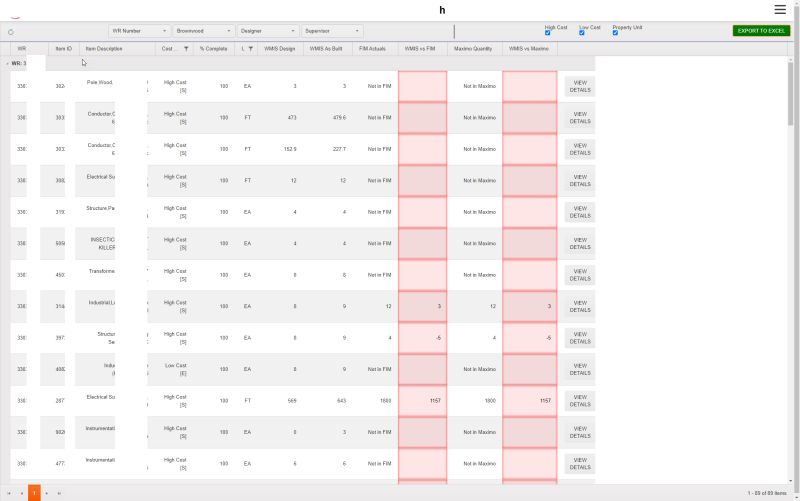Go to the last page of results
The height and width of the screenshot is (501, 800).
[59, 493]
